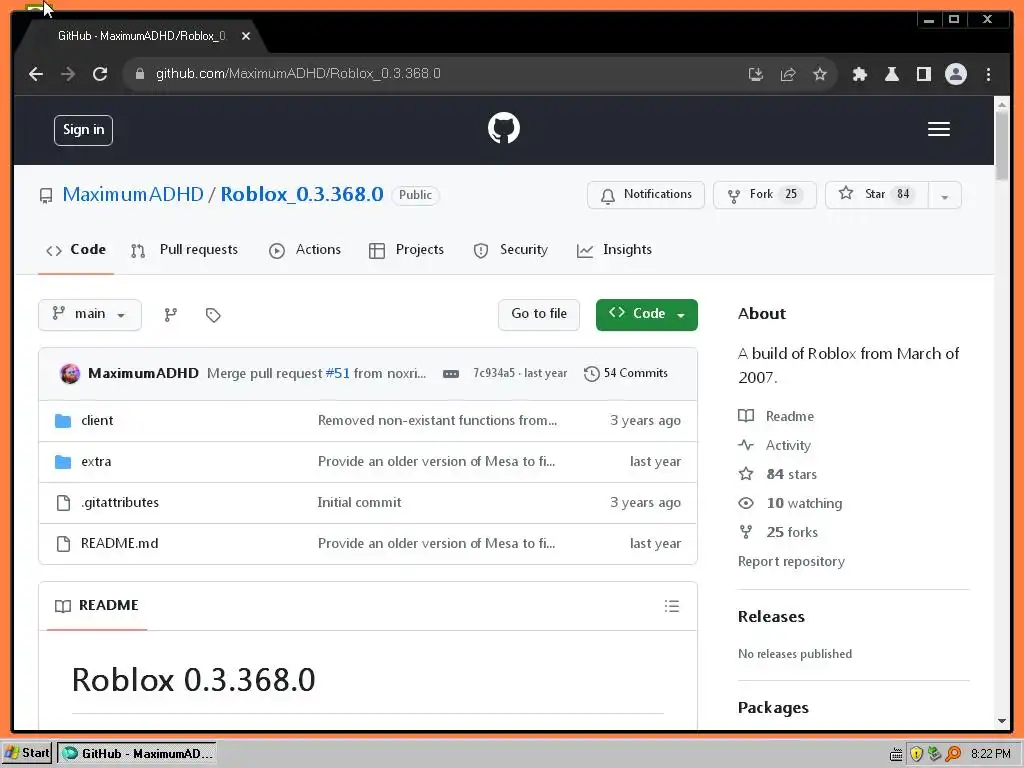View the 25 forks link

pos(778,532)
